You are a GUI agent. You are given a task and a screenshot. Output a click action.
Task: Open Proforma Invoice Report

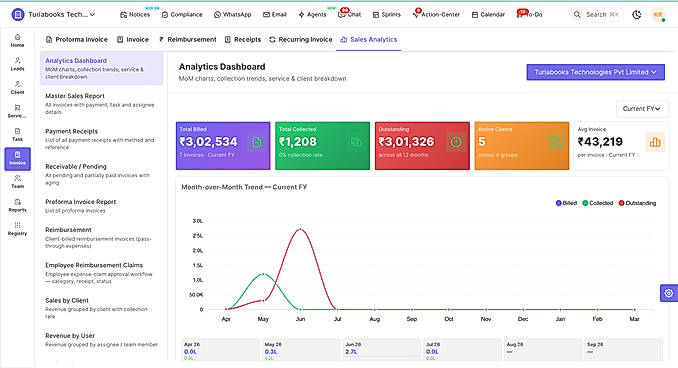101,206
